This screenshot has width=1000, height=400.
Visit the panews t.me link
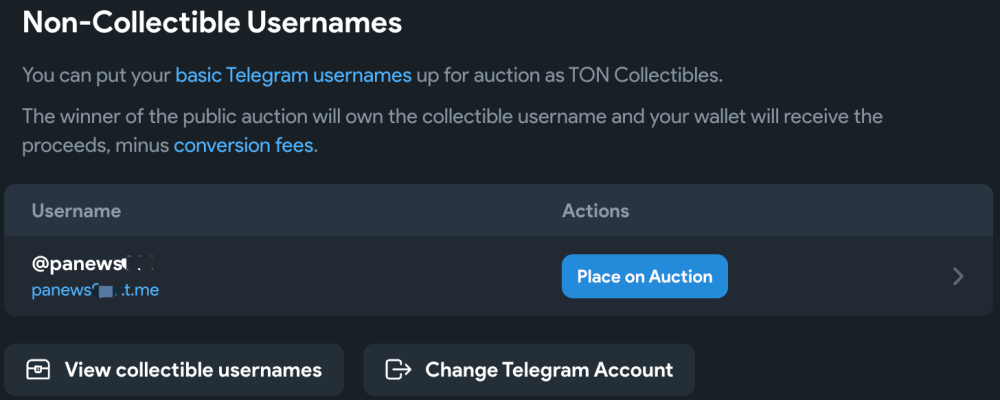point(95,291)
